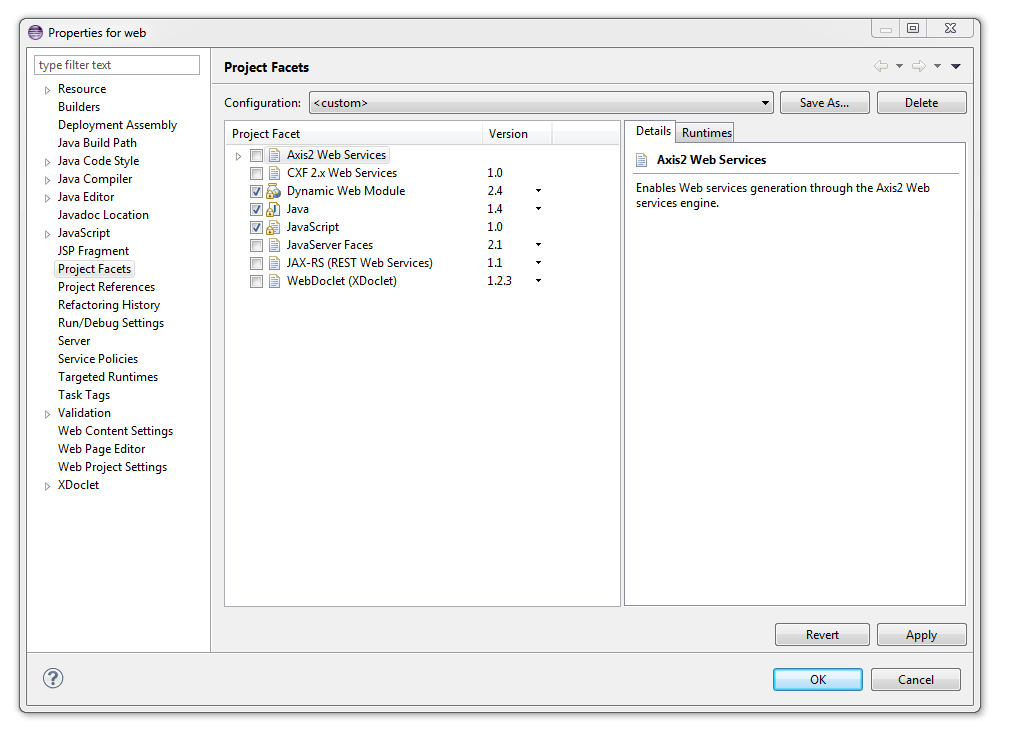Screen dimensions: 1011x736
Task: Open help via the question mark icon
Action: click(52, 678)
